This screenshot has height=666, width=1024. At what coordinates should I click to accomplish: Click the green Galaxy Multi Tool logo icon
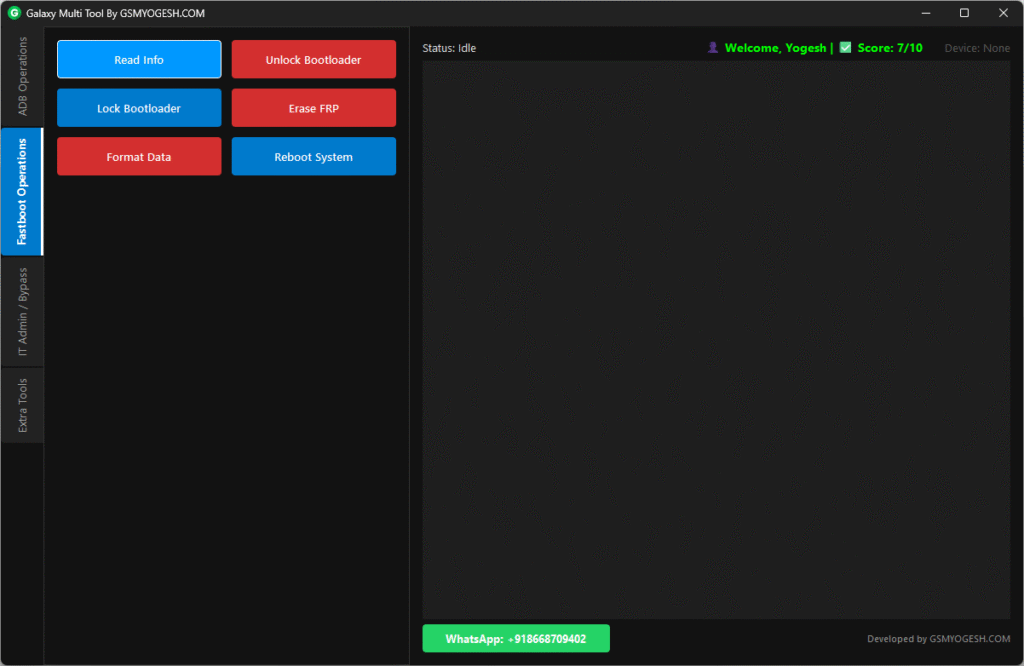point(14,13)
